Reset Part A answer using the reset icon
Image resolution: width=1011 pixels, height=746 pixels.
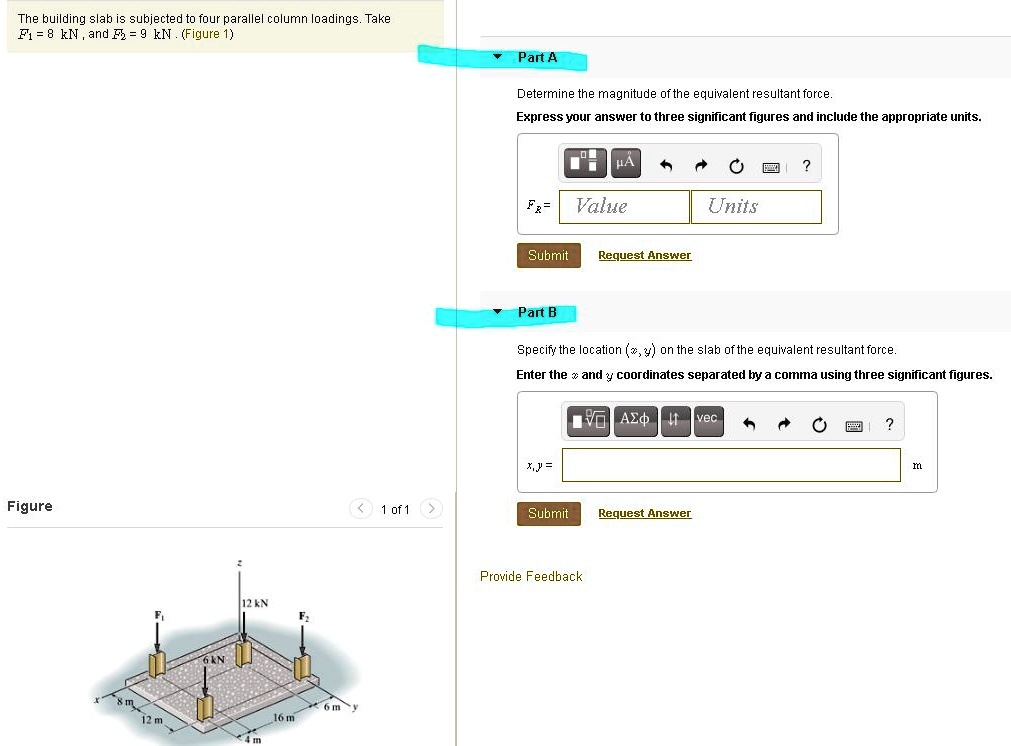tap(736, 162)
